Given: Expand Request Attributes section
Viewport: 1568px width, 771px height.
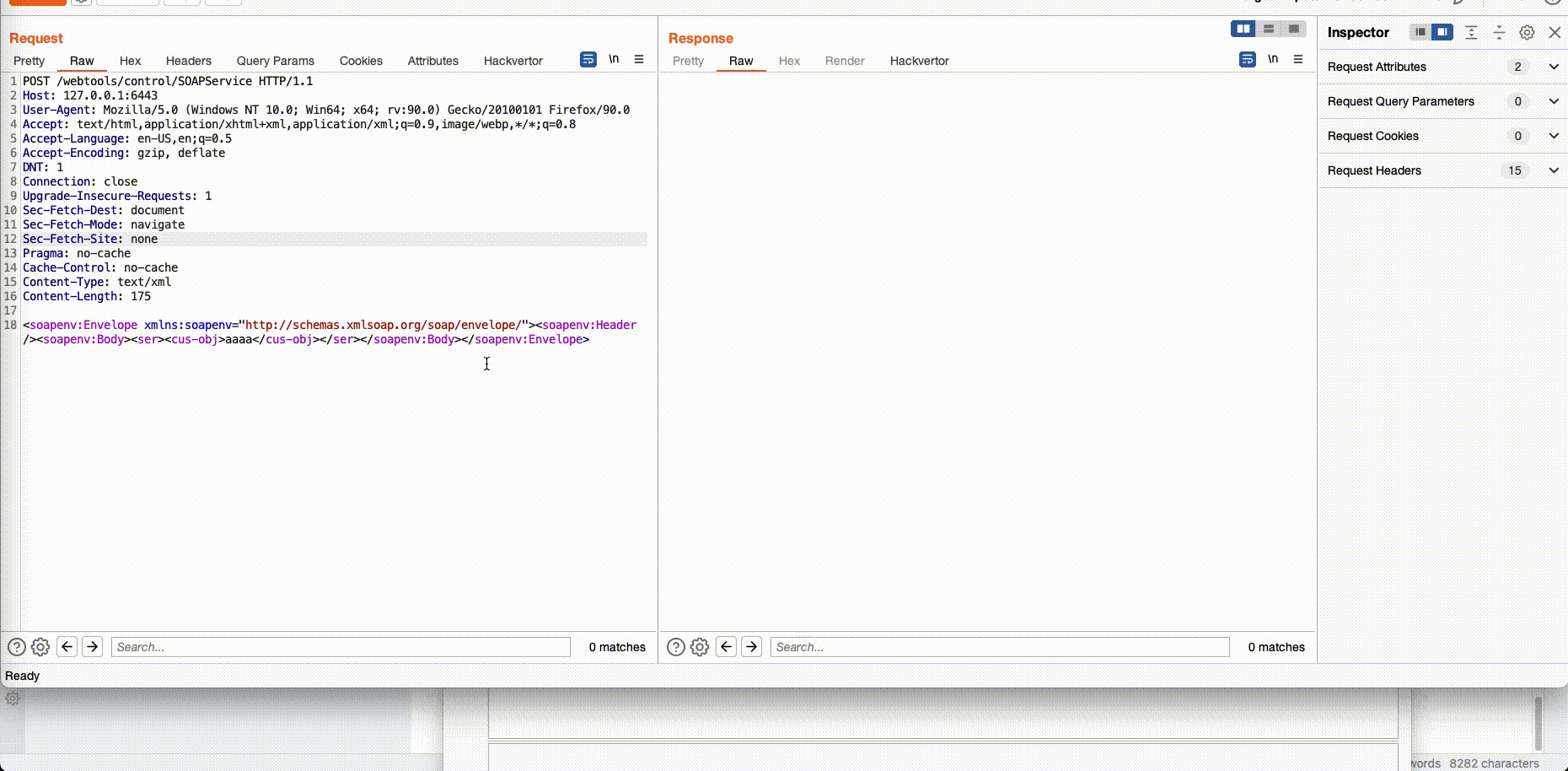Looking at the screenshot, I should (1554, 67).
